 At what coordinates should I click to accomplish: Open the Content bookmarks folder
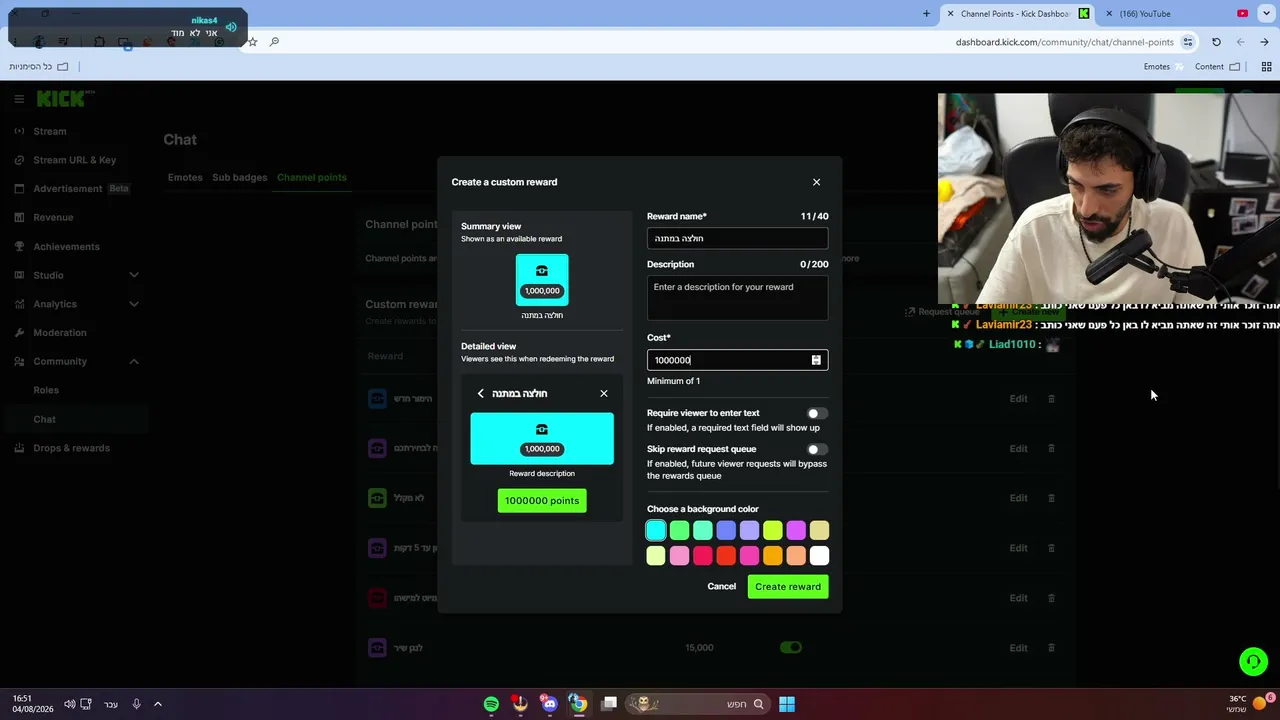coord(1217,67)
